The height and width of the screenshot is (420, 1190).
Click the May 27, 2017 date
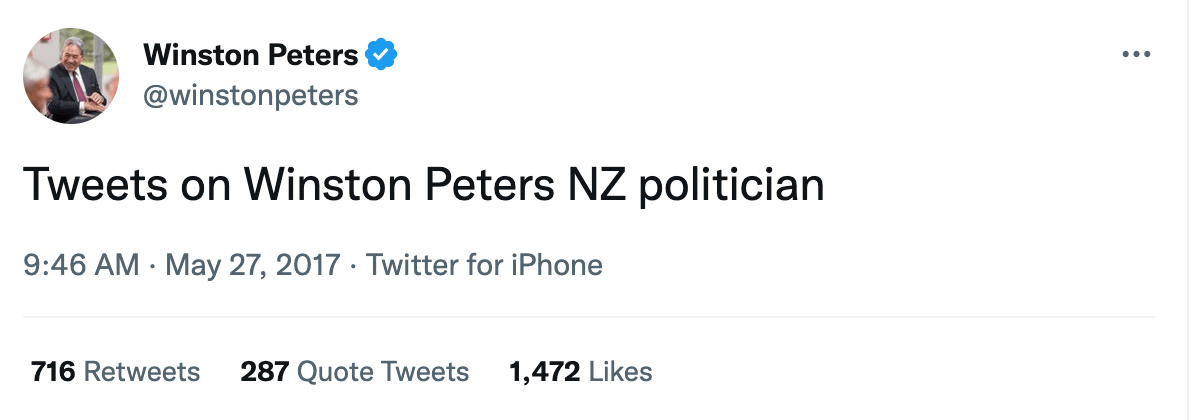tap(252, 265)
